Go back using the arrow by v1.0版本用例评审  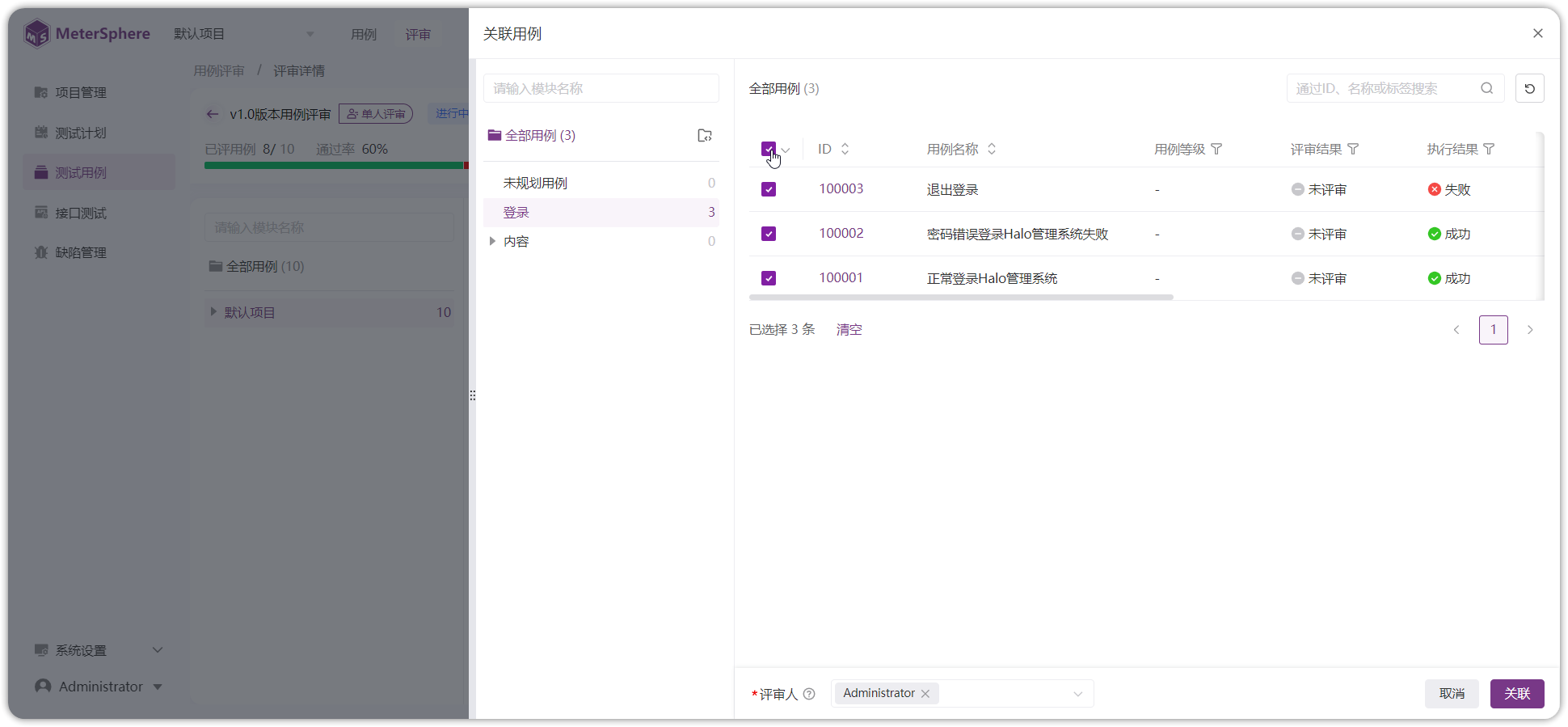click(x=213, y=114)
